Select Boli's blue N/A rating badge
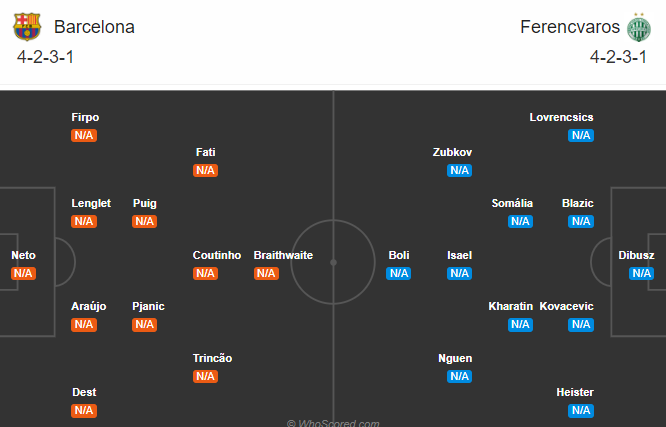This screenshot has height=427, width=666. pos(398,273)
